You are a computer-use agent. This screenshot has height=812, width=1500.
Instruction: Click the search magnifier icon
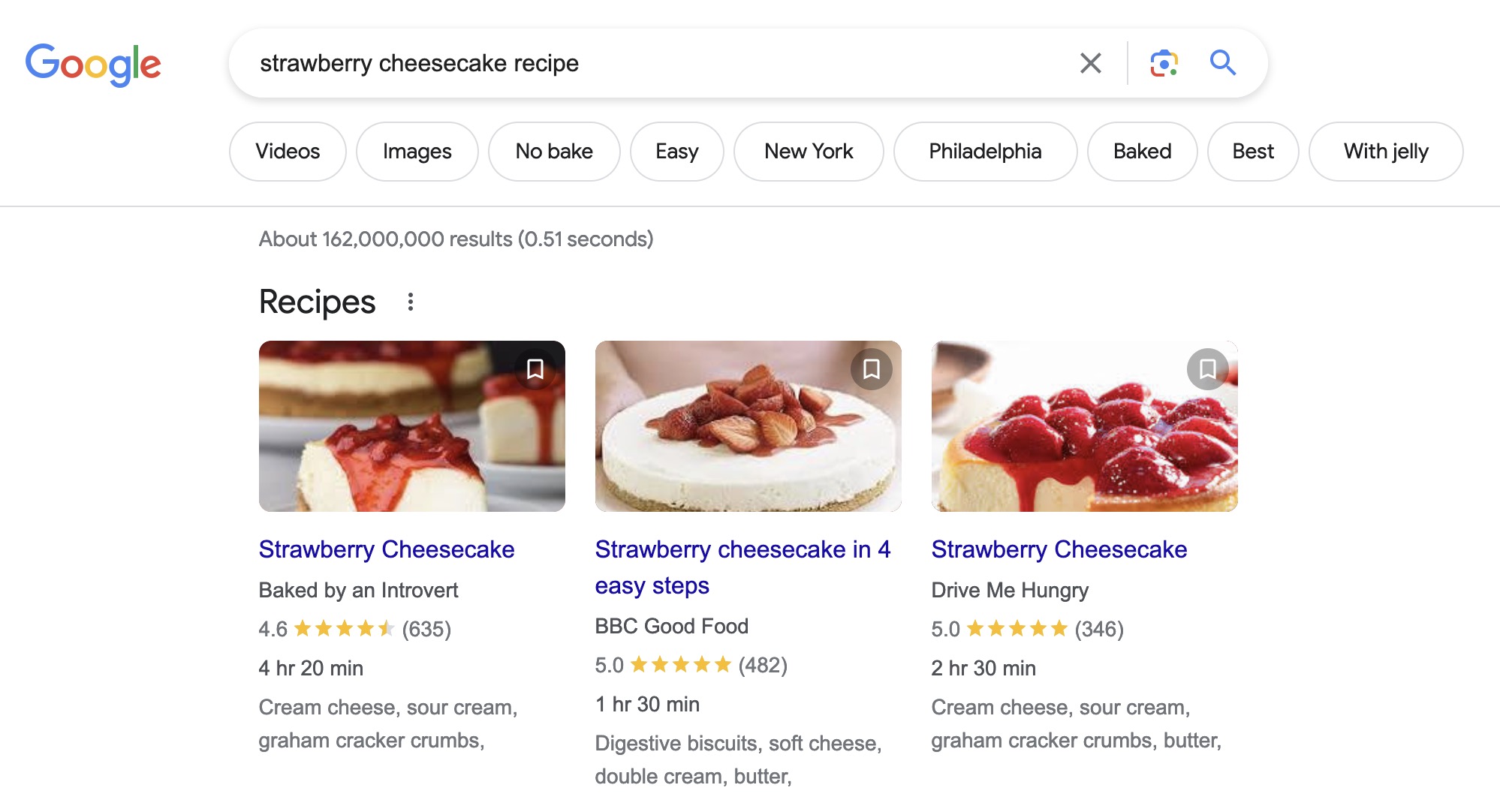tap(1222, 63)
